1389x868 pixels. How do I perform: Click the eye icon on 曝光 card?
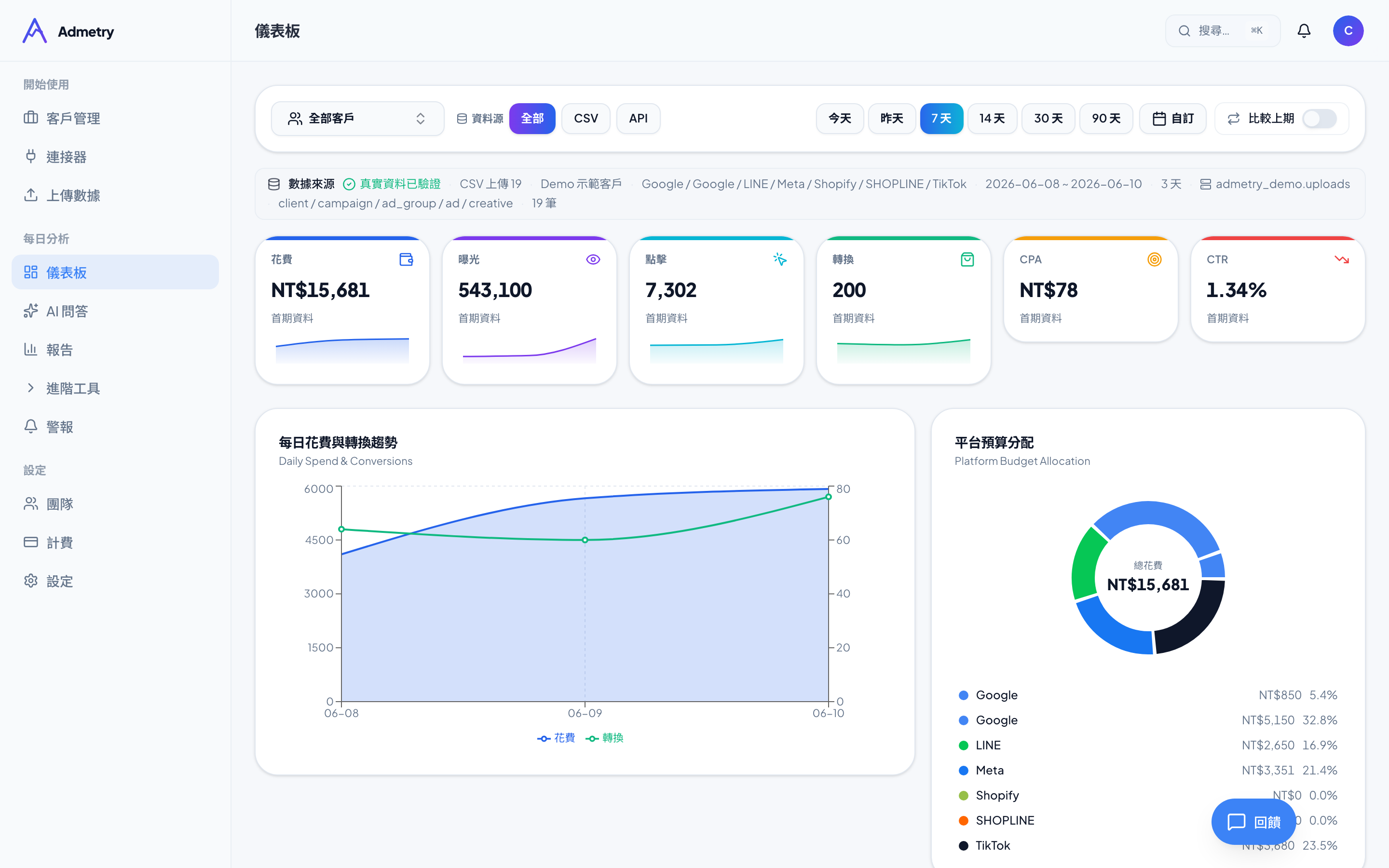593,259
